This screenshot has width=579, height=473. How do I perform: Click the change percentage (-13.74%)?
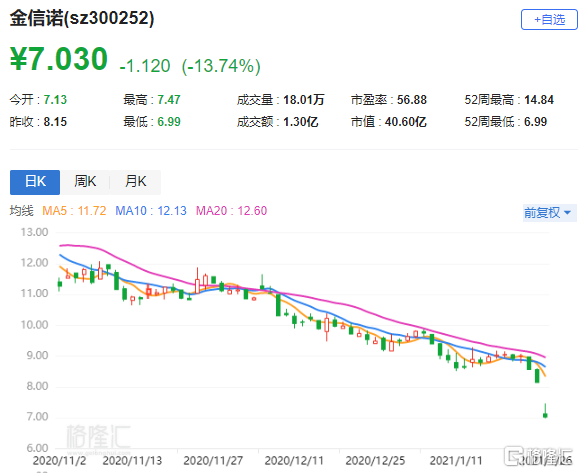(x=221, y=66)
